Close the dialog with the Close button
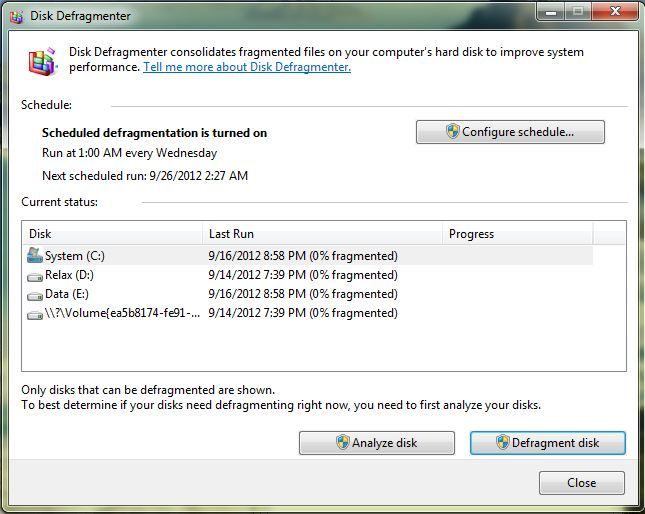 (582, 483)
